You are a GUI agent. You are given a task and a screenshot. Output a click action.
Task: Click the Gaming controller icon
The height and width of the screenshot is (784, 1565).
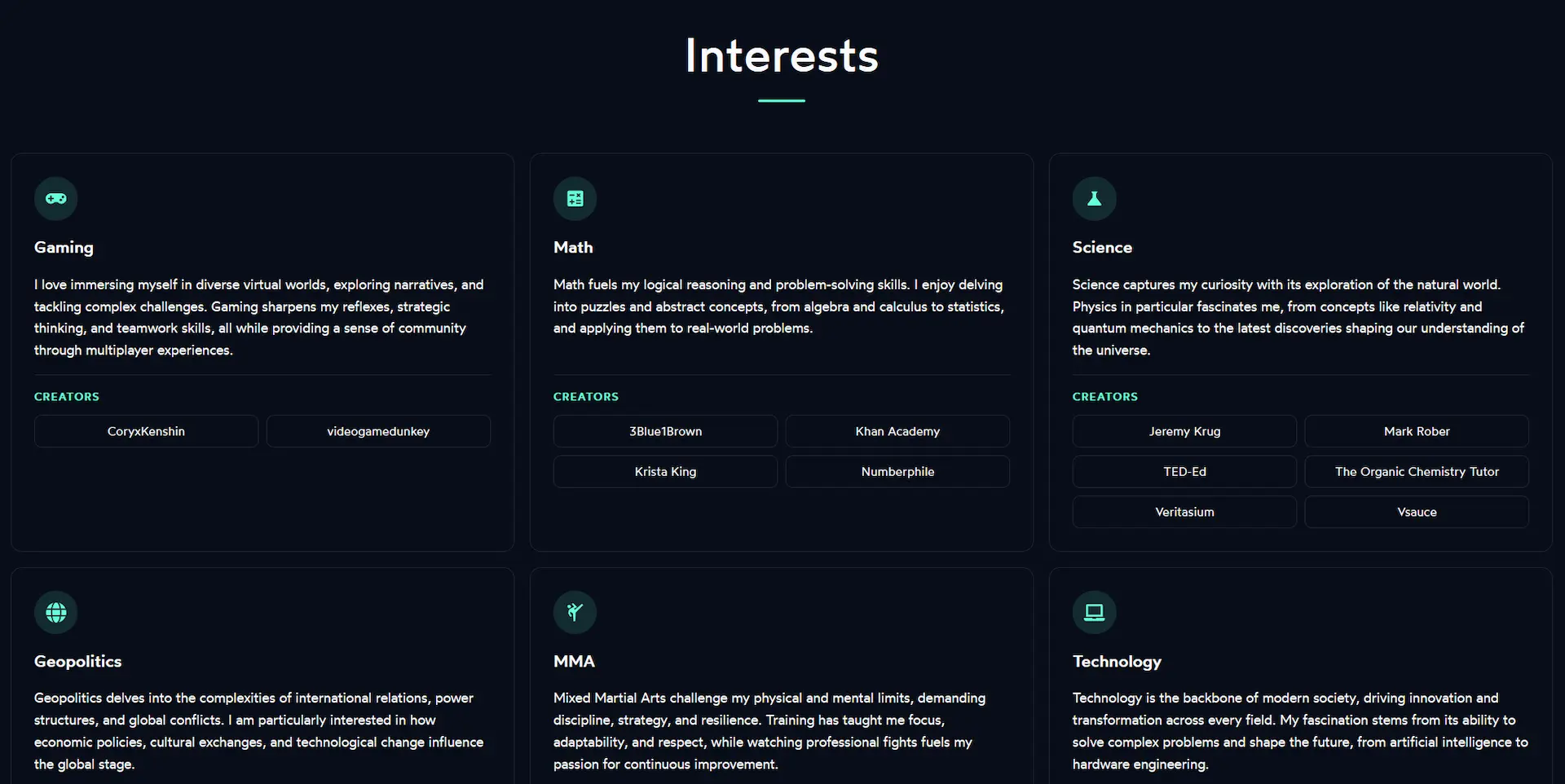(x=55, y=198)
